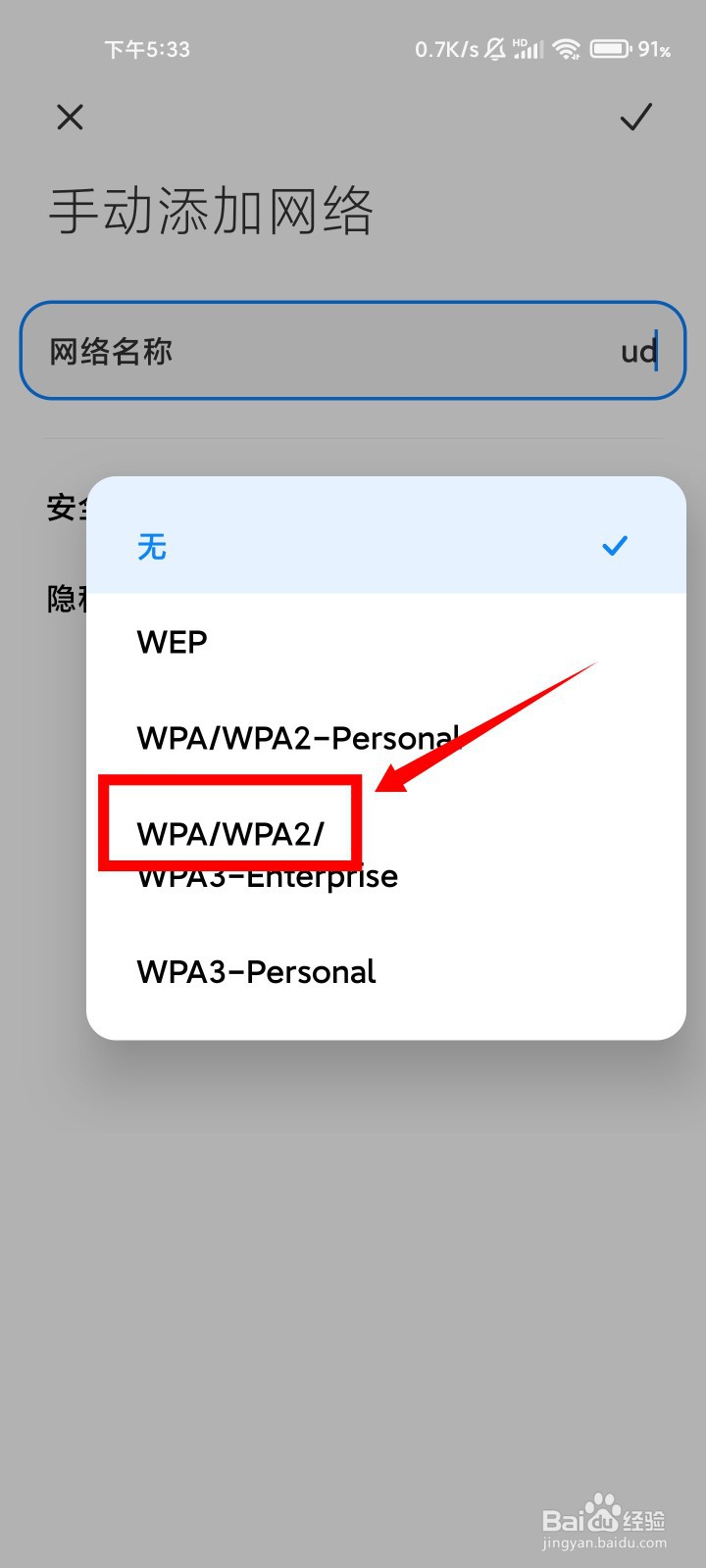Tap the 下午5:33 clock

(x=147, y=49)
